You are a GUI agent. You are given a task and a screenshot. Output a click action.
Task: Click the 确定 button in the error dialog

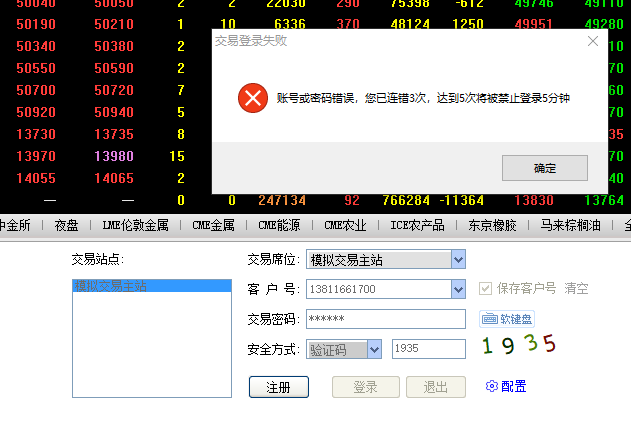544,168
